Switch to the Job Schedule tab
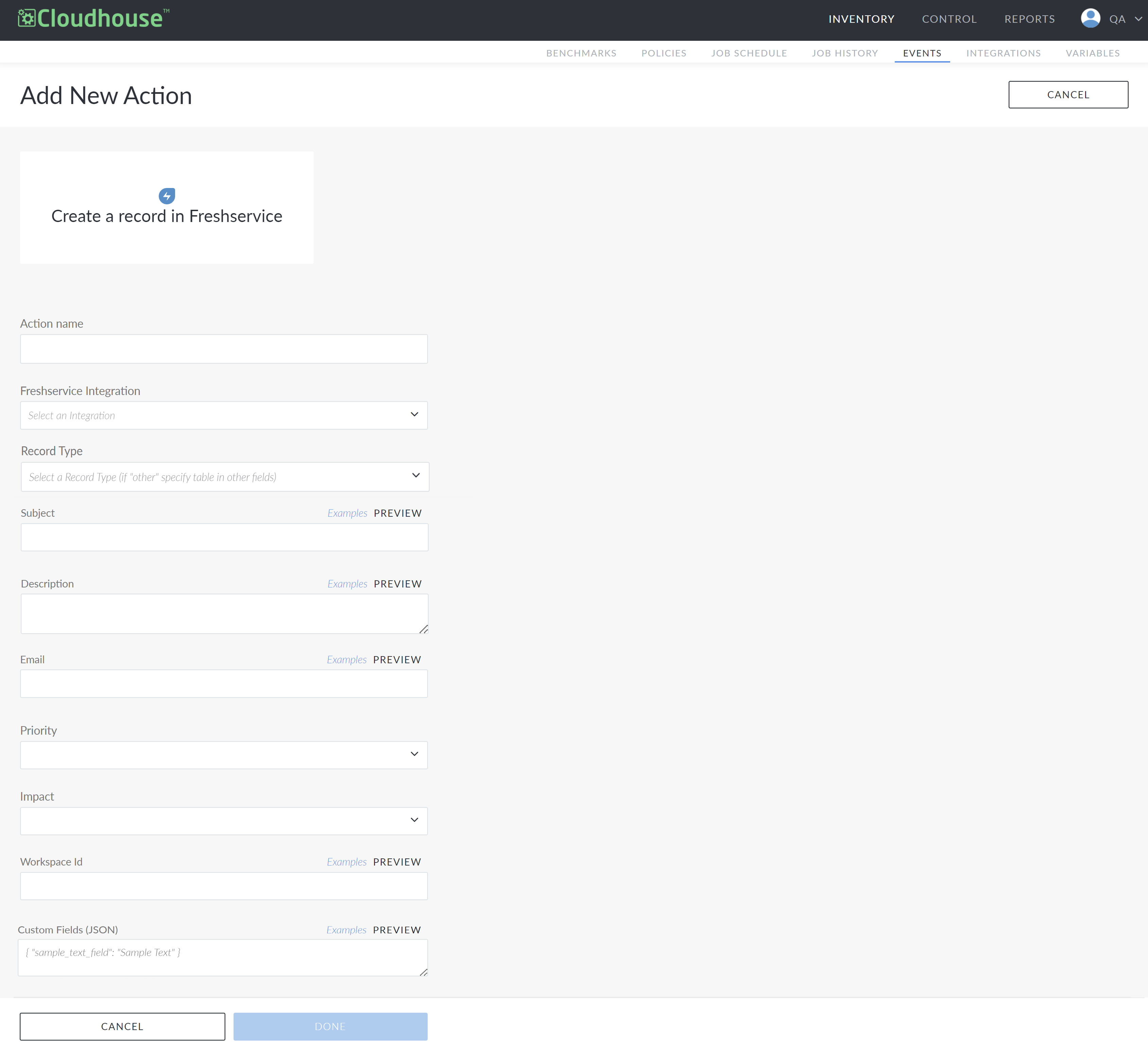 [749, 53]
